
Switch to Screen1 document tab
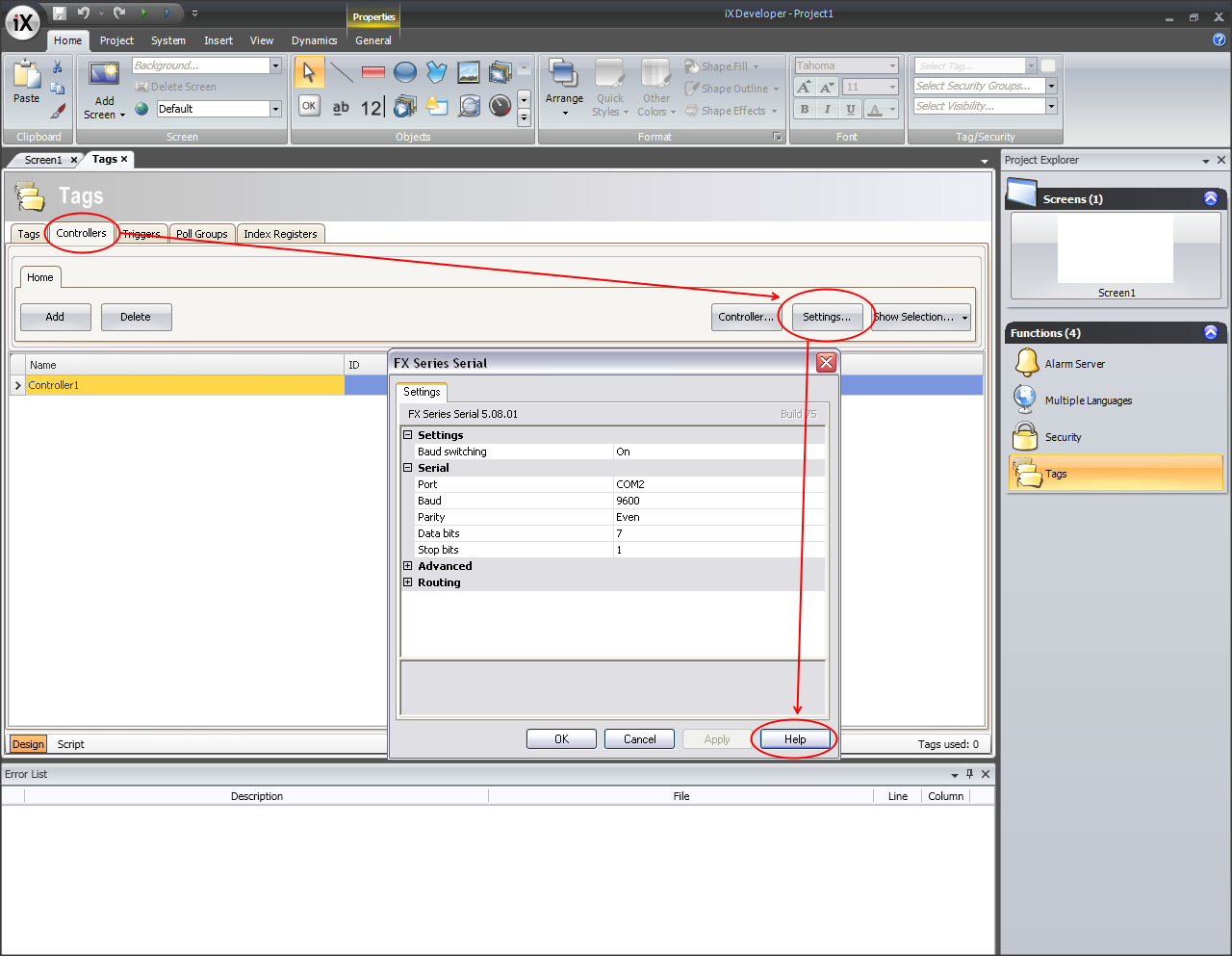click(43, 160)
